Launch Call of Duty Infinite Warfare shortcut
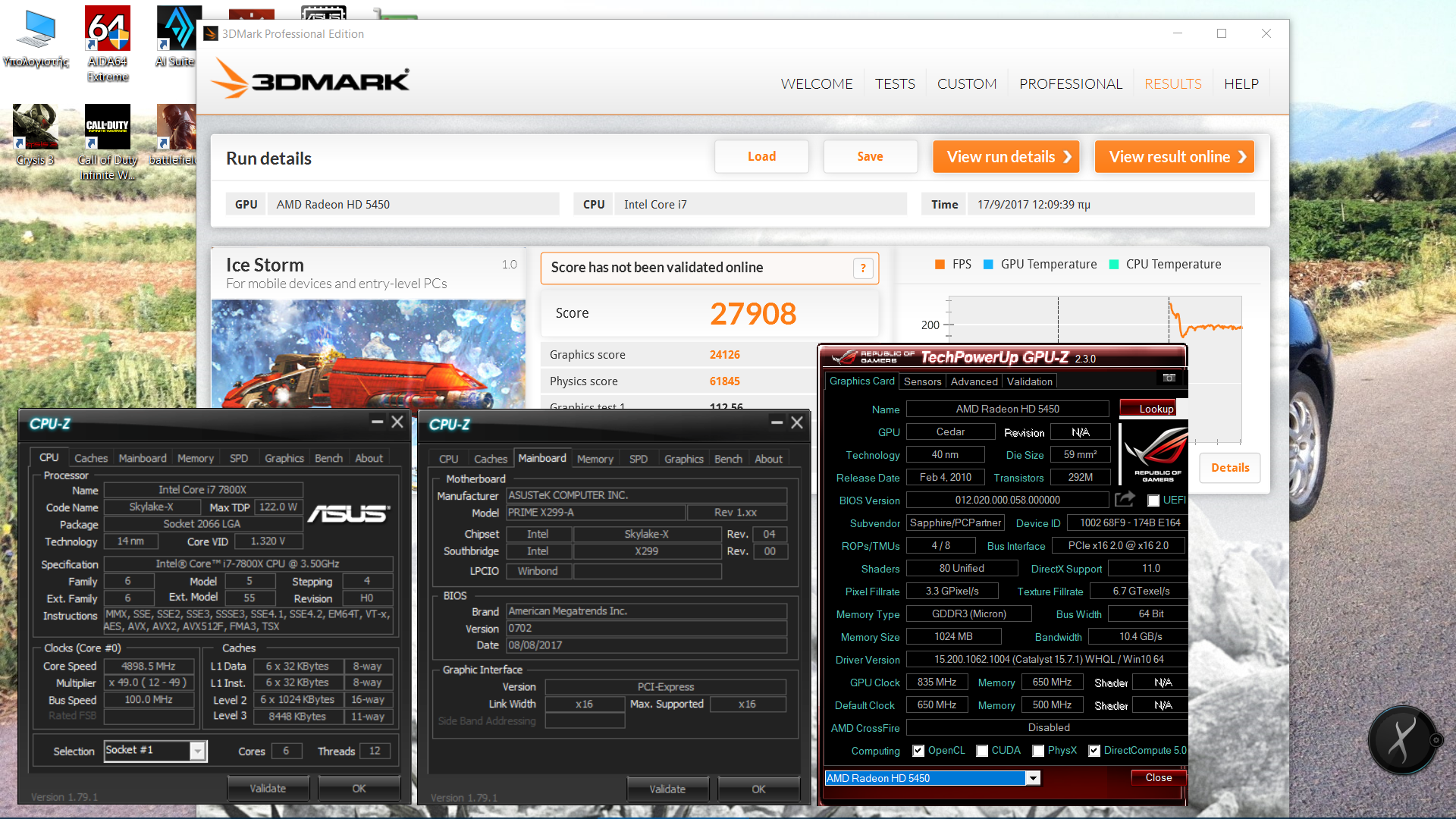This screenshot has height=819, width=1456. (107, 143)
